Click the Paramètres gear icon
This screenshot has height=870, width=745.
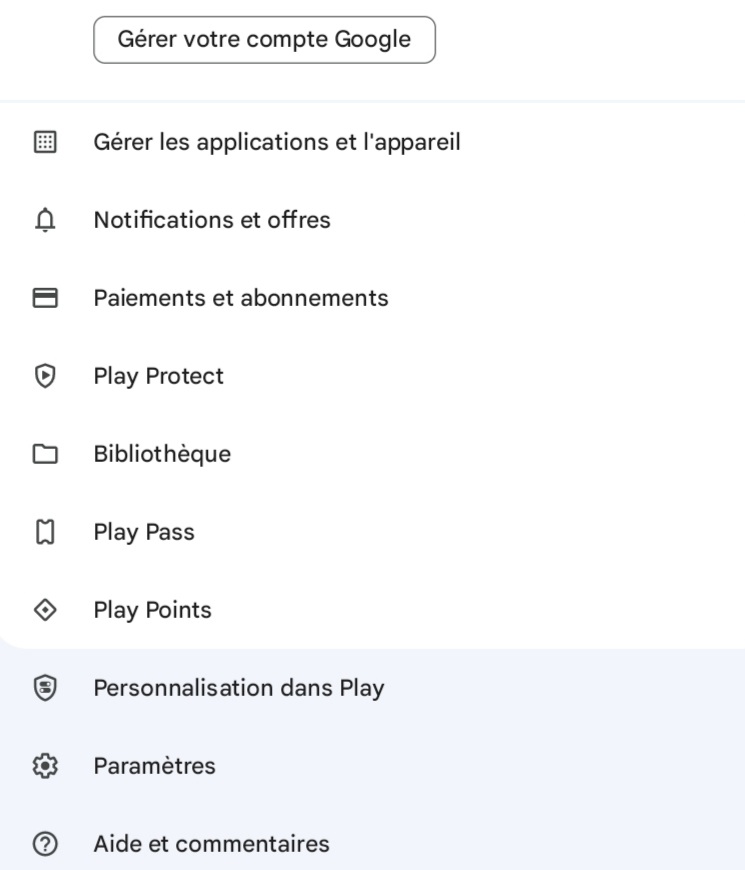coord(45,766)
